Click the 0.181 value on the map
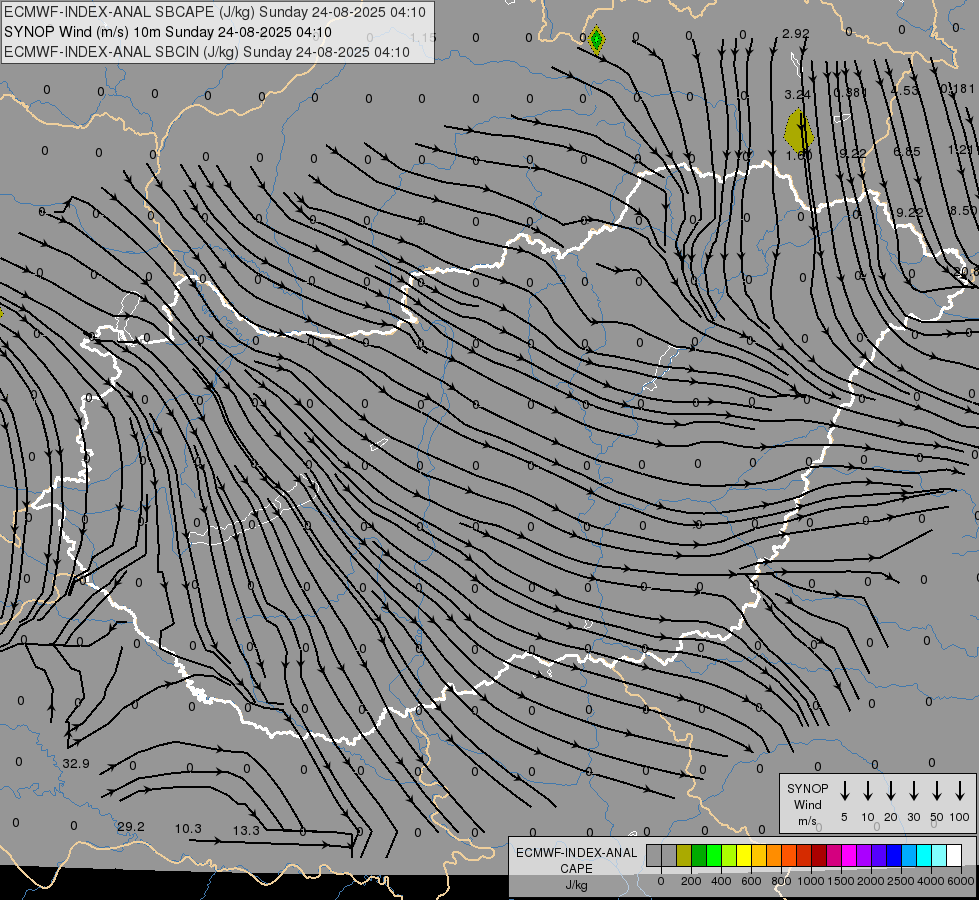The width and height of the screenshot is (979, 900). 958,88
